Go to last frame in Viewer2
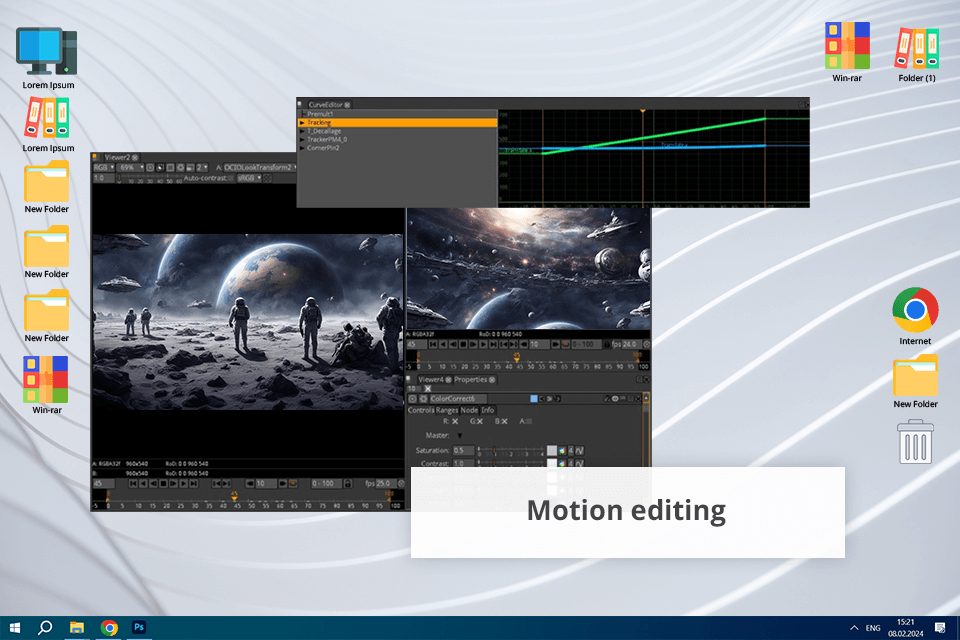Screen dimensions: 960x640 193,484
